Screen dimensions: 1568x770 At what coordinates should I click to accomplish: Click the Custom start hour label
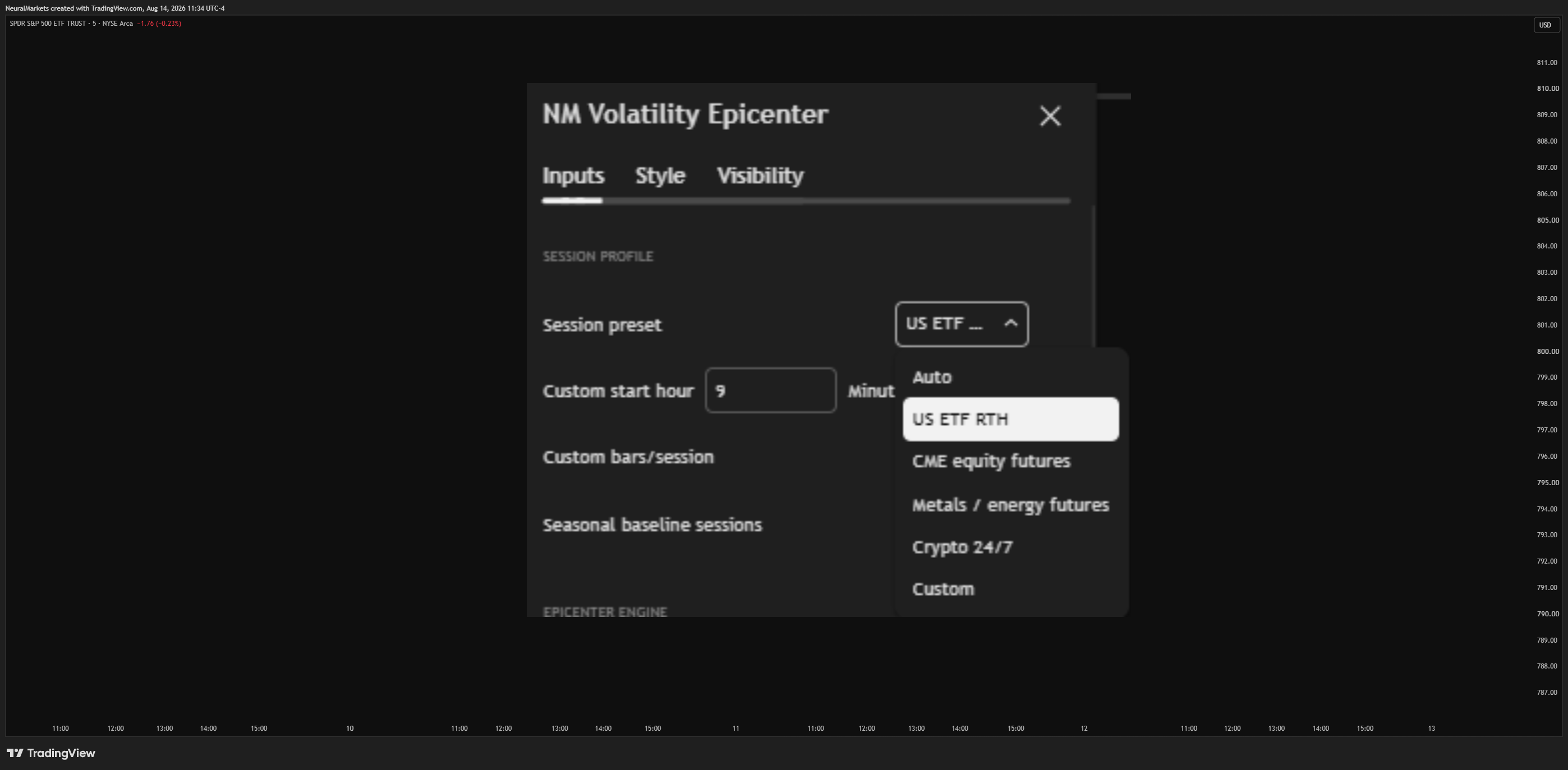(618, 391)
